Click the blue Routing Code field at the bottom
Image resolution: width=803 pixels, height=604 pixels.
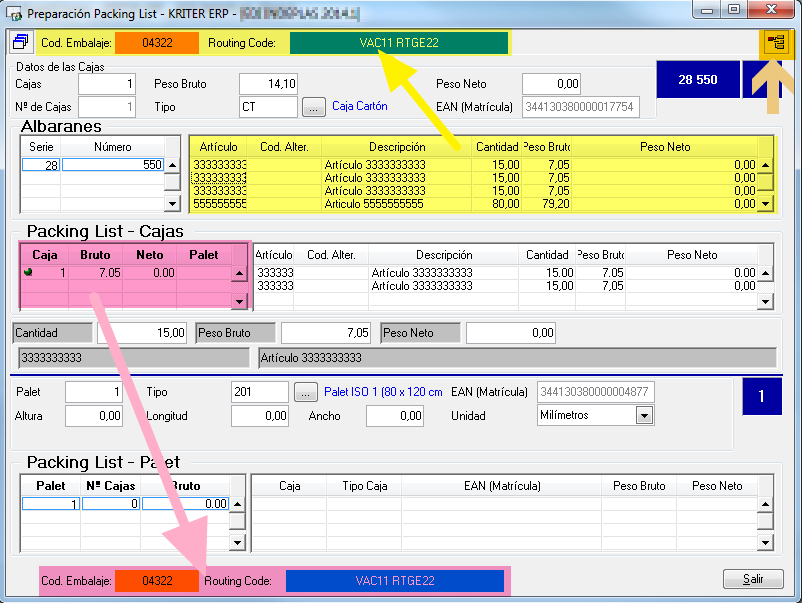395,581
